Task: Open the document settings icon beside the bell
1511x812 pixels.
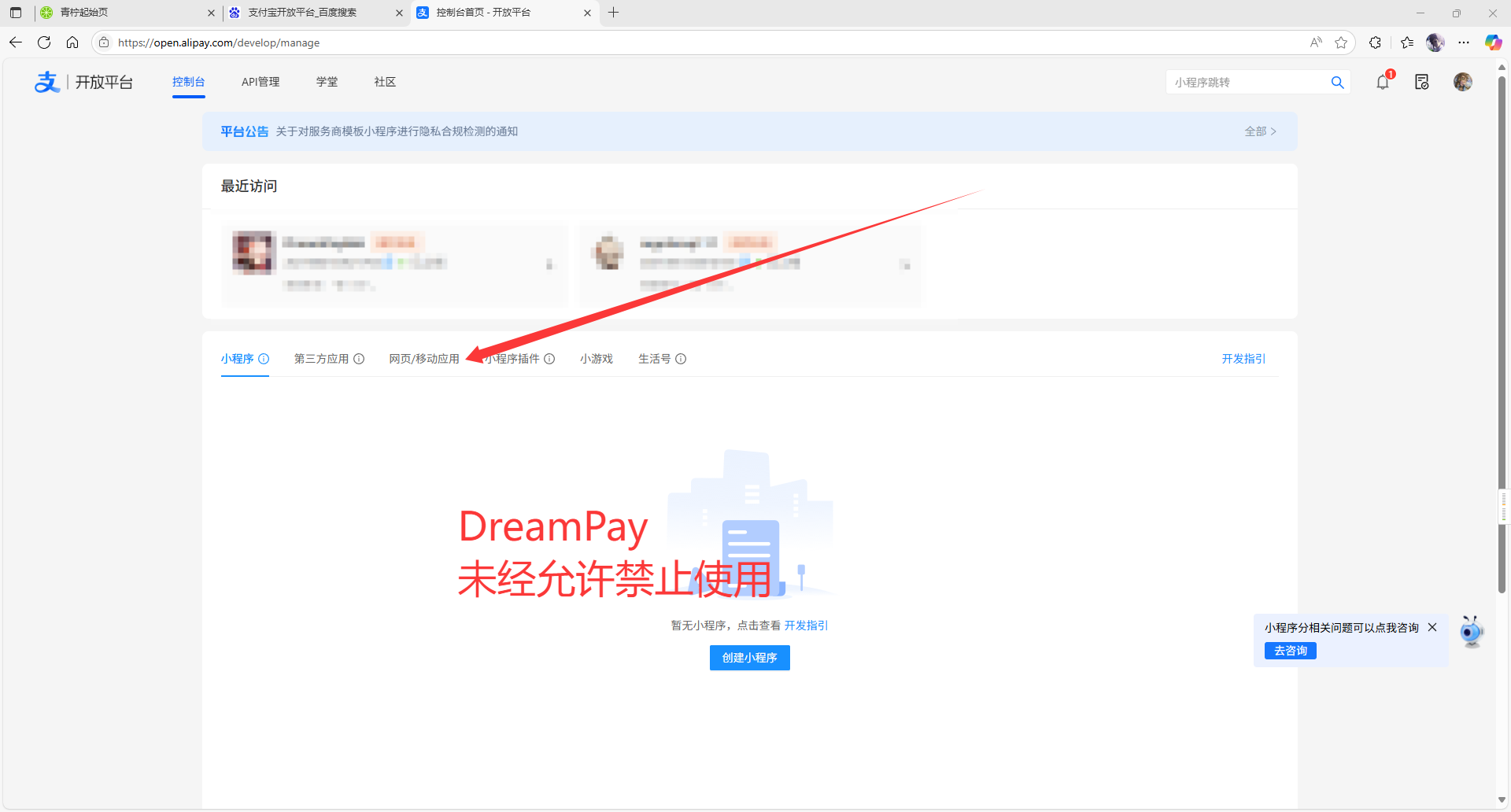Action: [1421, 82]
